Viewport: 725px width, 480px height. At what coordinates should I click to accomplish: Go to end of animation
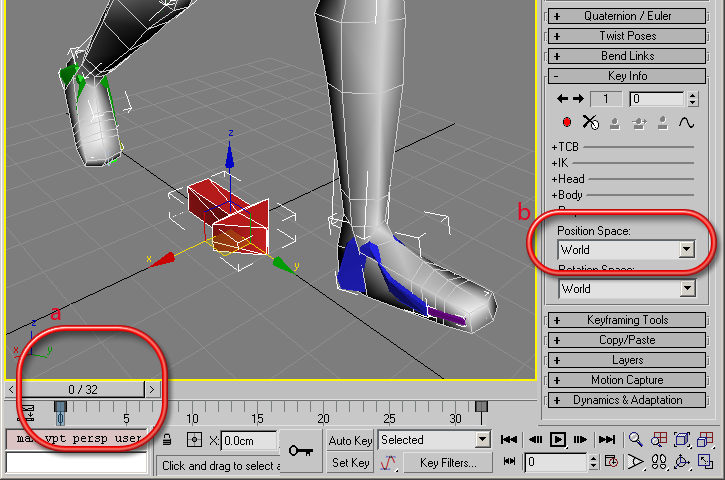[607, 439]
